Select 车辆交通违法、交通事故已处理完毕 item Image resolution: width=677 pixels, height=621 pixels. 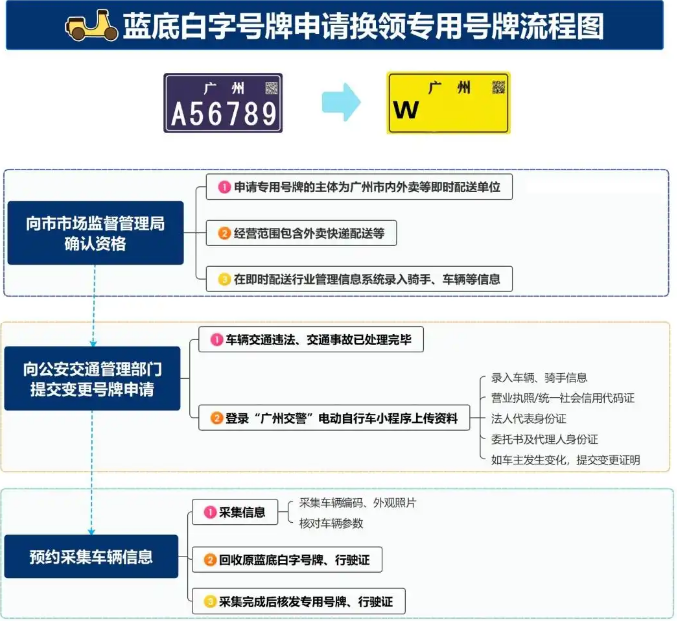[x=310, y=341]
